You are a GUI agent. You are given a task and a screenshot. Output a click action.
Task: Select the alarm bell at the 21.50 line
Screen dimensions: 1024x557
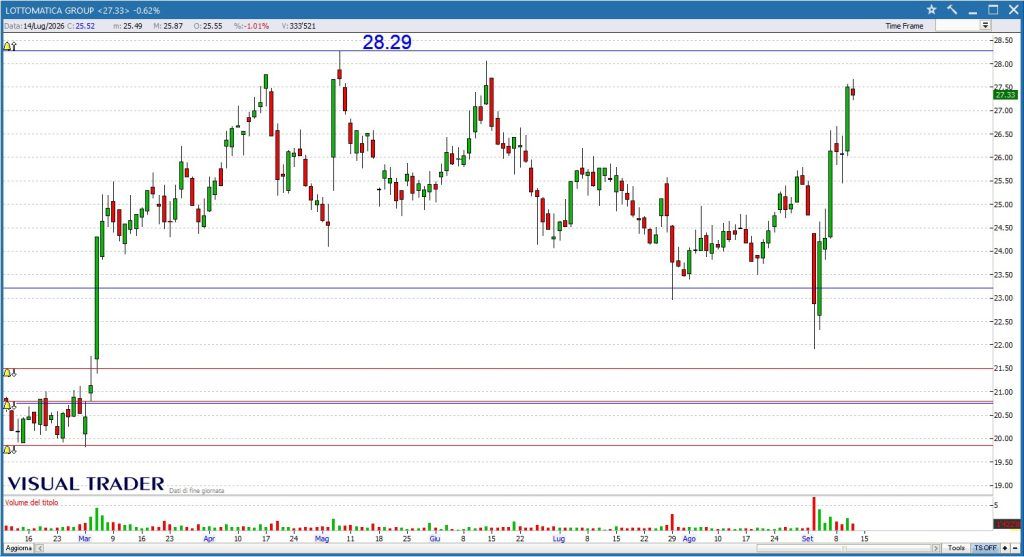click(x=9, y=373)
